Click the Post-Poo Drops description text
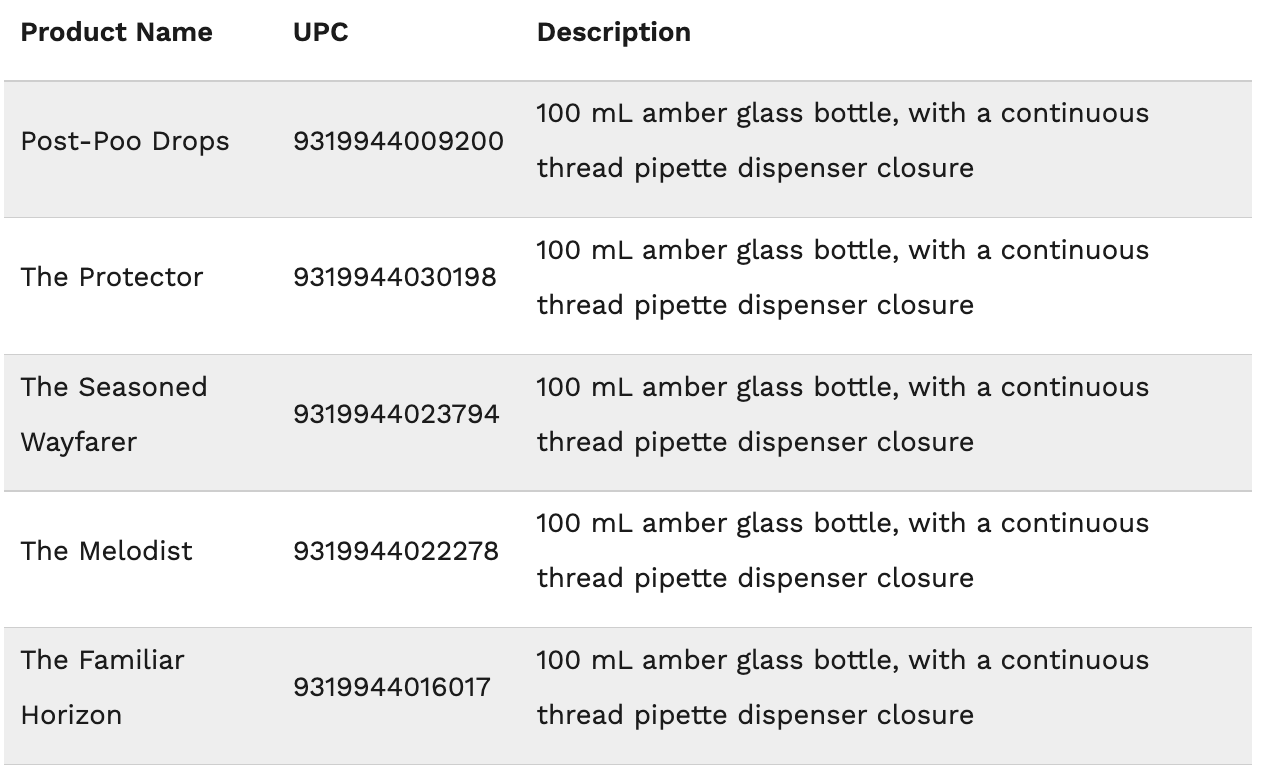Image resolution: width=1270 pixels, height=780 pixels. tap(843, 140)
